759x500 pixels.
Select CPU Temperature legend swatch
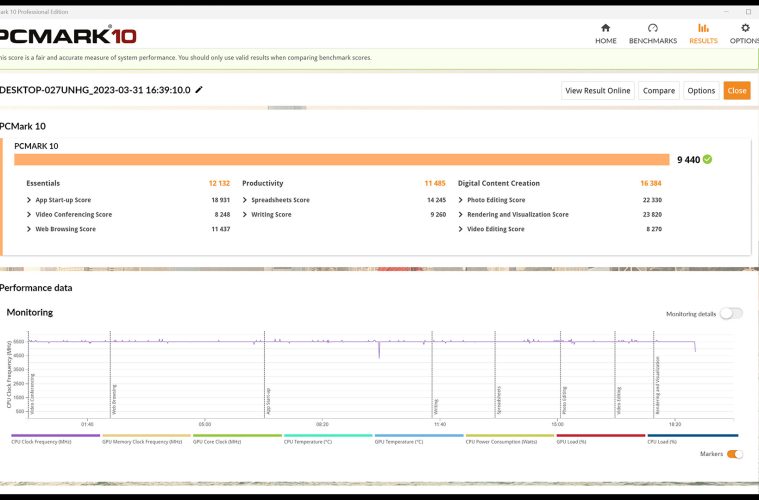coord(328,436)
